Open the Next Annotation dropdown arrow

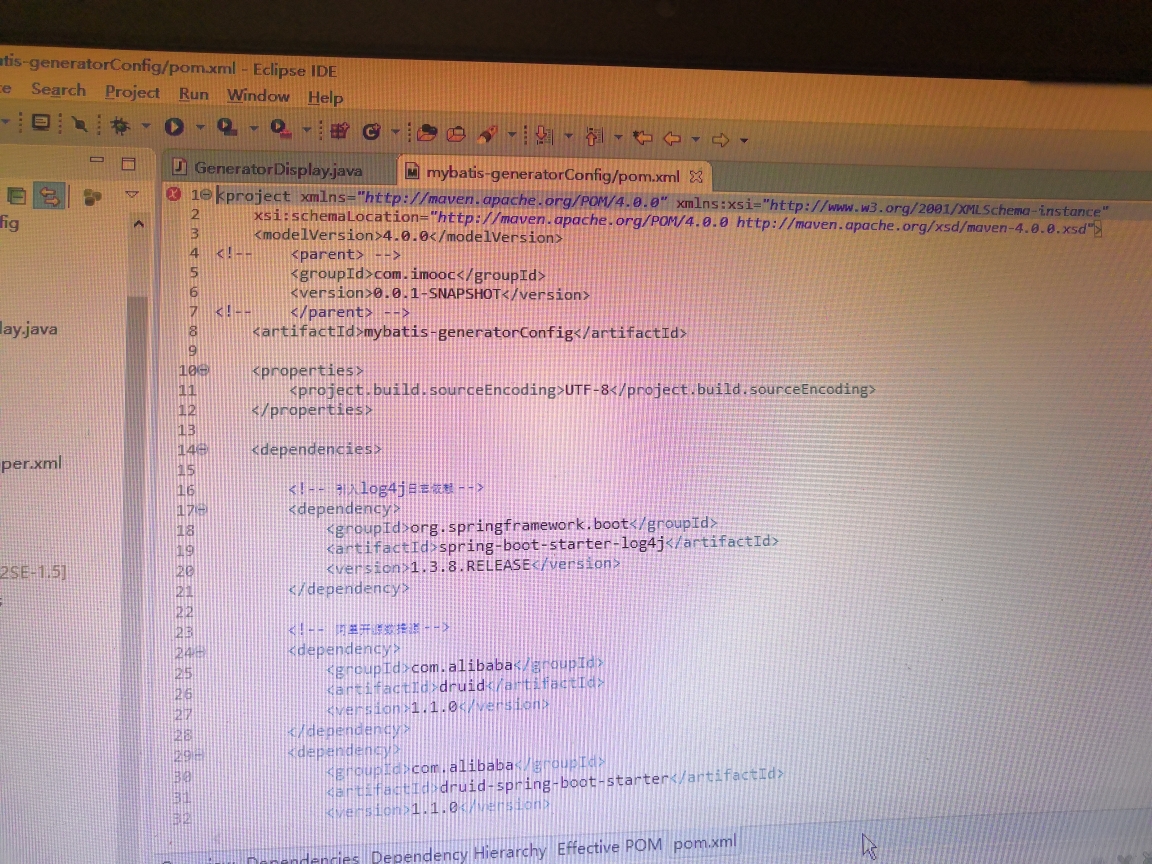coord(568,136)
